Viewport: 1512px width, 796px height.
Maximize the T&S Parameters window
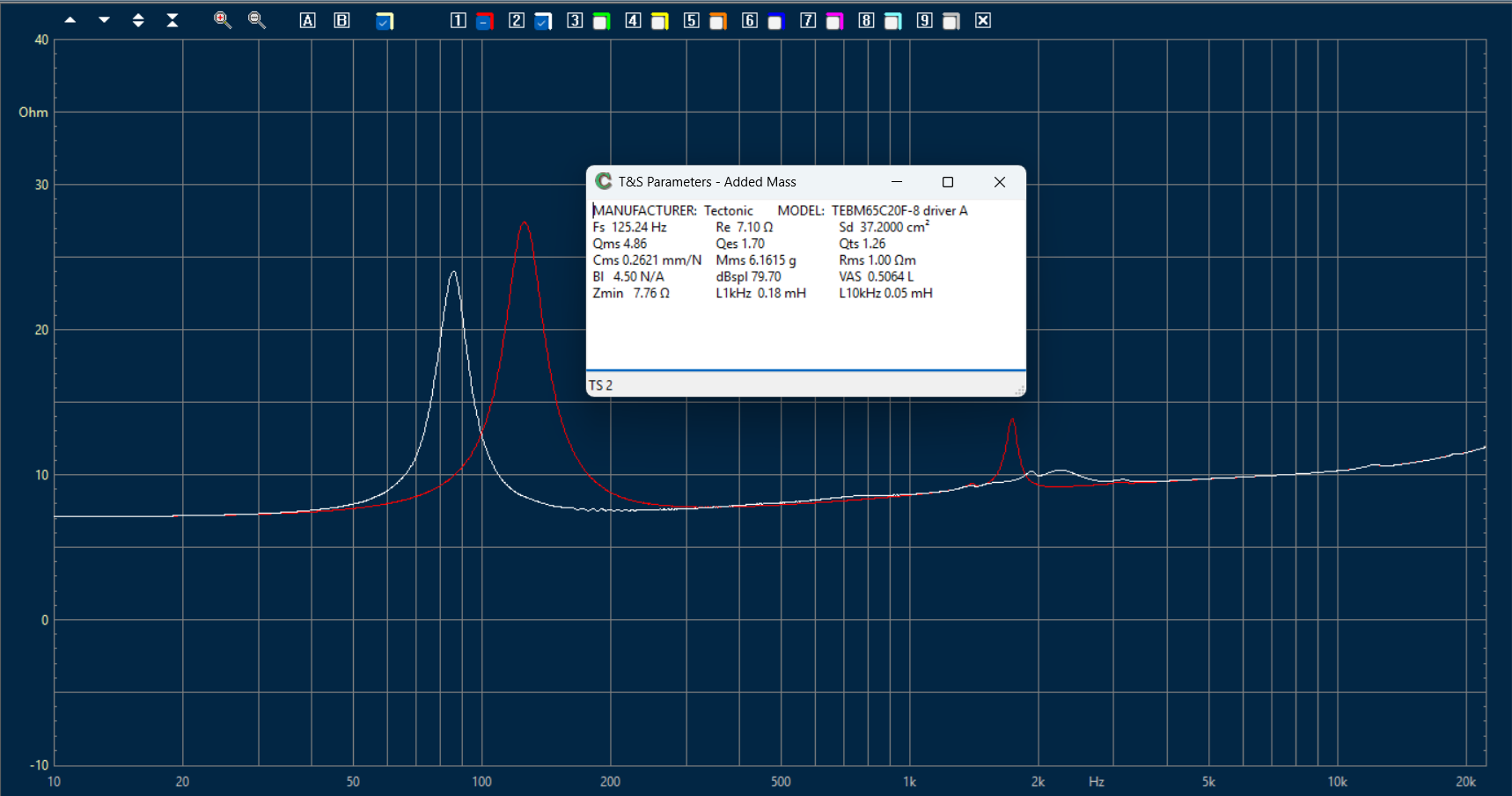948,182
